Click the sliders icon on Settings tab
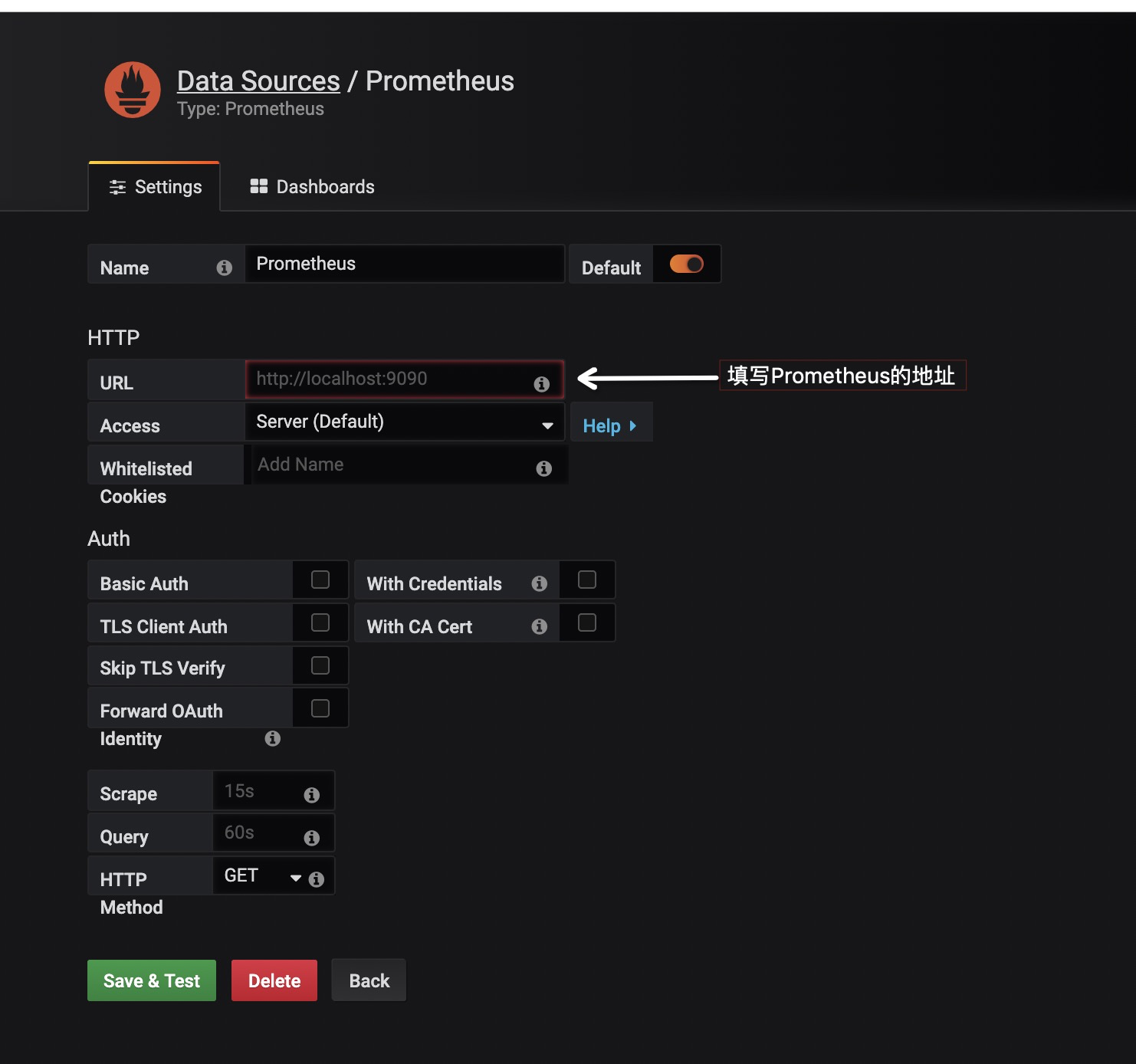Image resolution: width=1136 pixels, height=1064 pixels. click(117, 186)
